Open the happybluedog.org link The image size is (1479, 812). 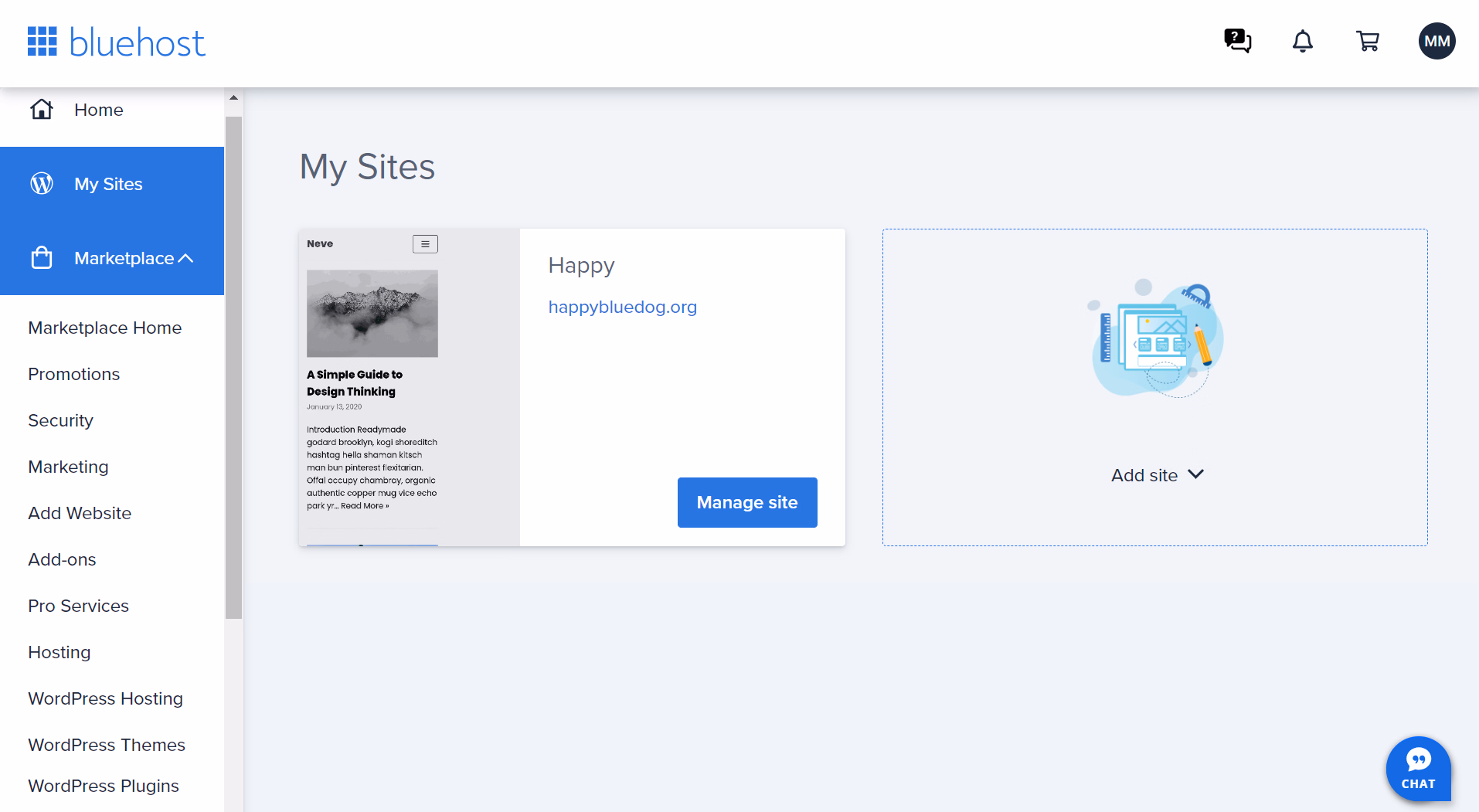click(x=622, y=307)
